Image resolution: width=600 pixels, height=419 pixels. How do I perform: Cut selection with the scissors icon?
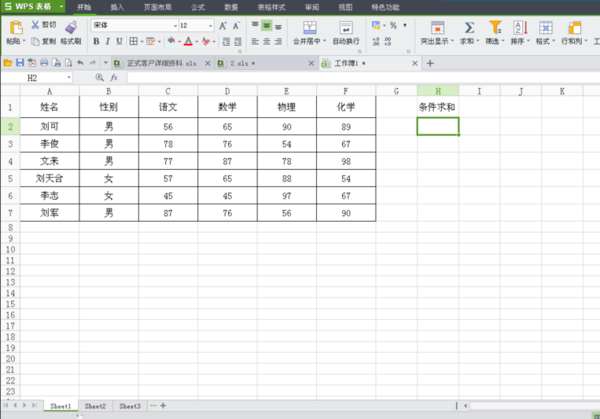coord(35,25)
